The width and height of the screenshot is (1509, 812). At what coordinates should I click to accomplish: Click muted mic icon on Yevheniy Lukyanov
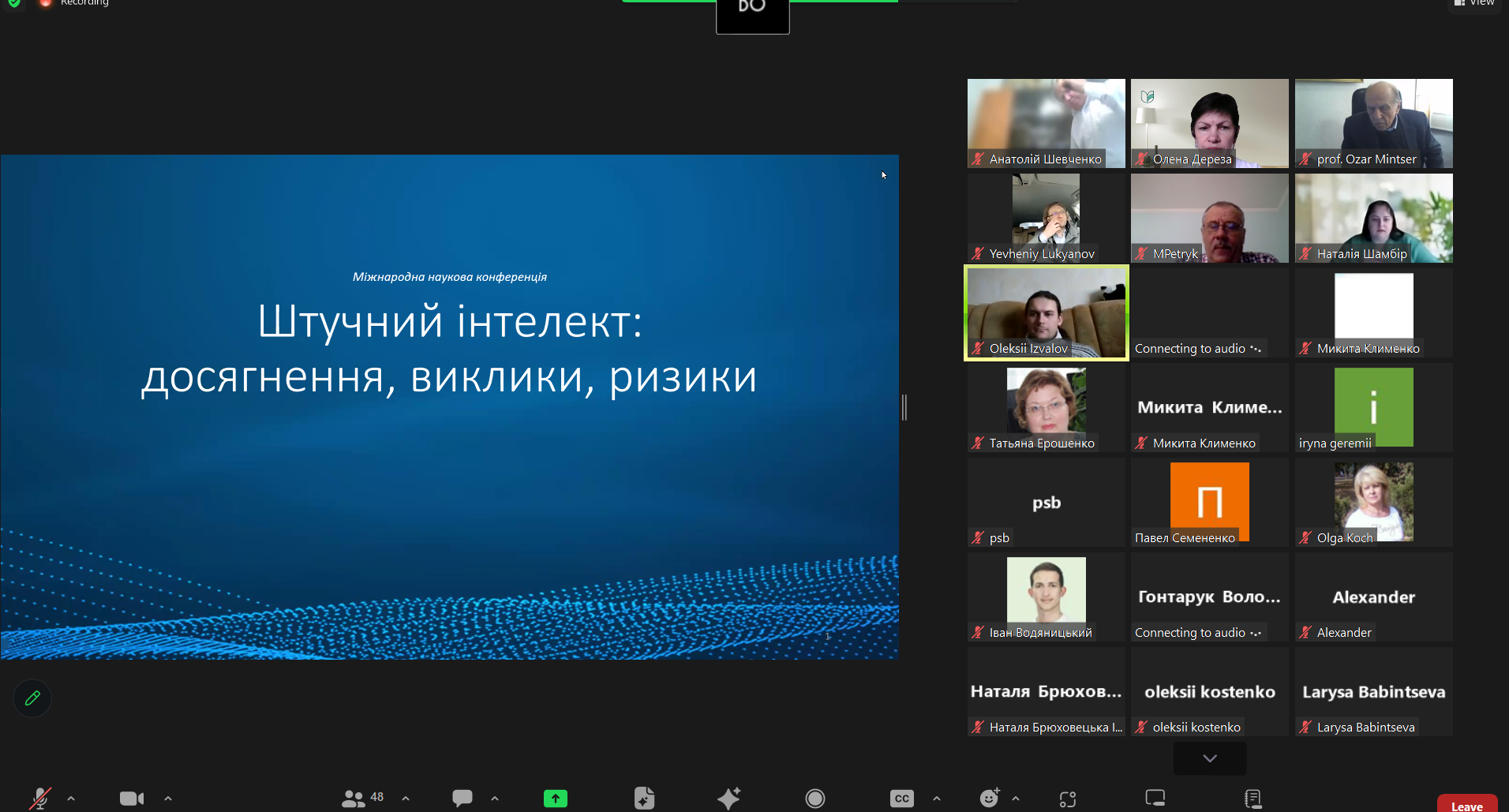tap(978, 253)
